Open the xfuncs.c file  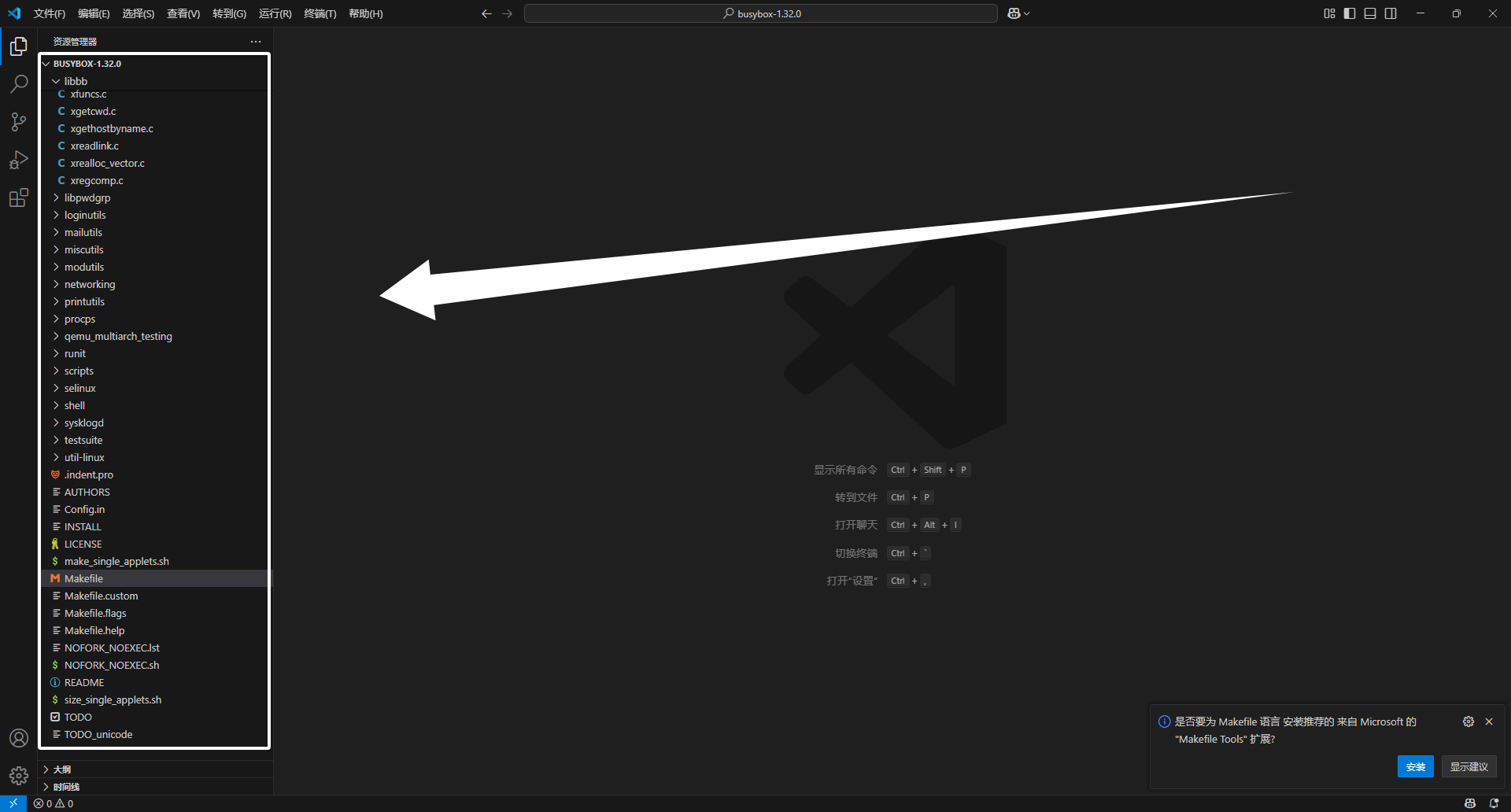coord(155,94)
